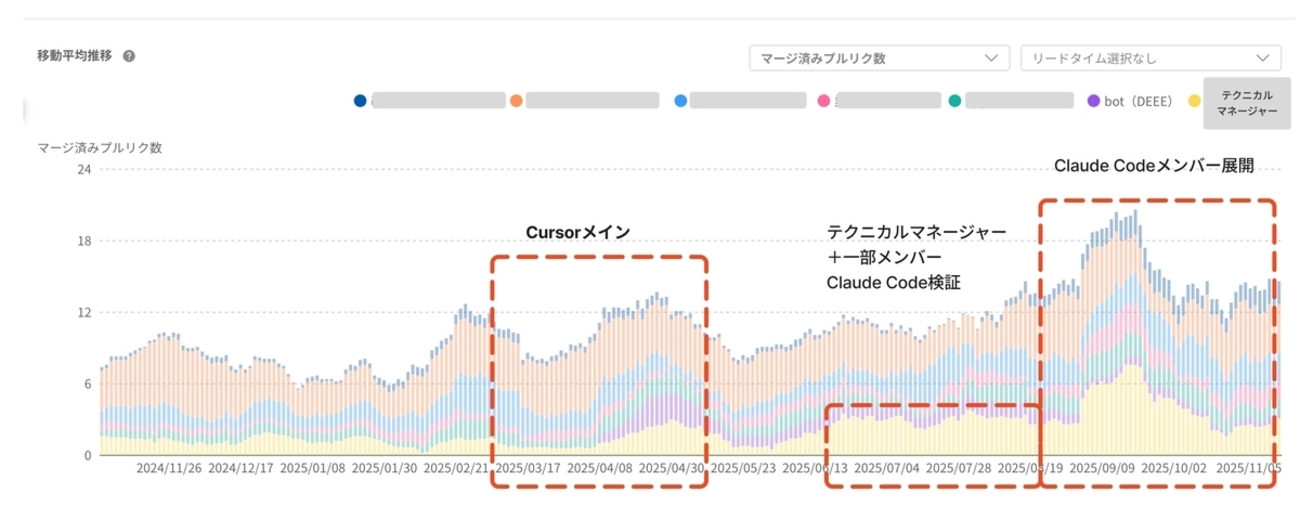This screenshot has height=519, width=1300.
Task: Click the yellow legend series dot
Action: (x=1193, y=101)
